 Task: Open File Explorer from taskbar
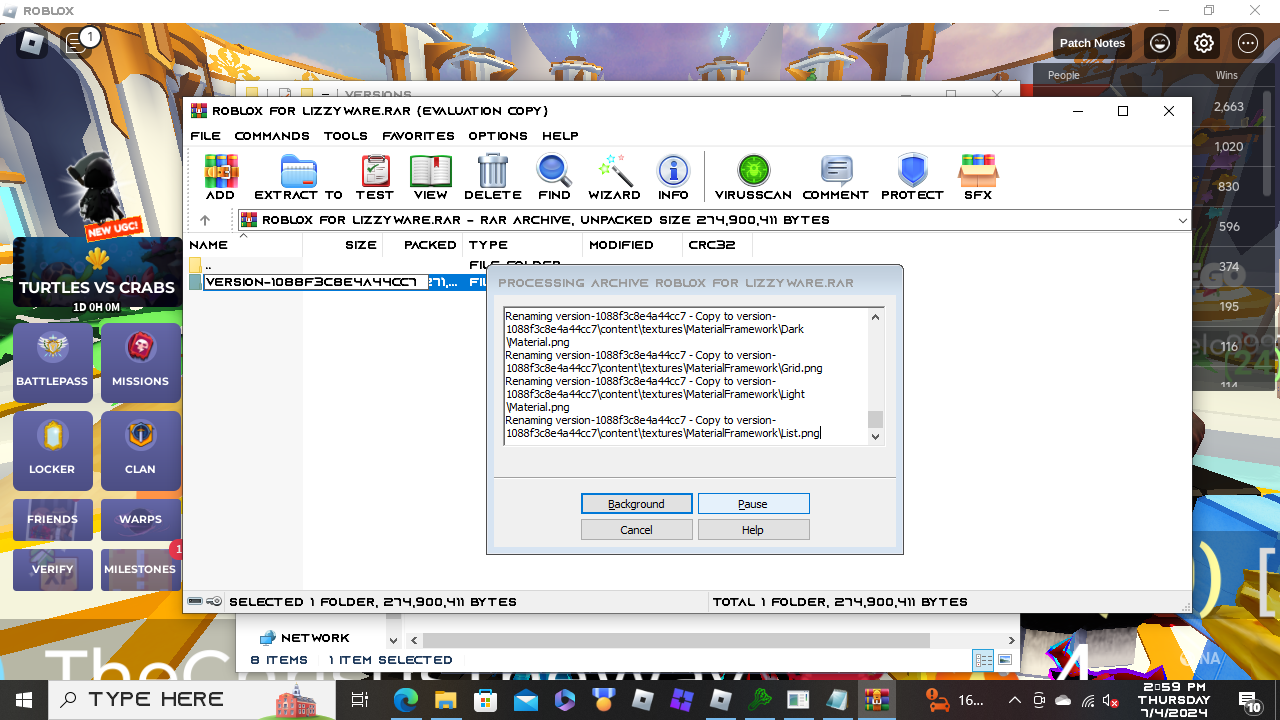pos(445,699)
